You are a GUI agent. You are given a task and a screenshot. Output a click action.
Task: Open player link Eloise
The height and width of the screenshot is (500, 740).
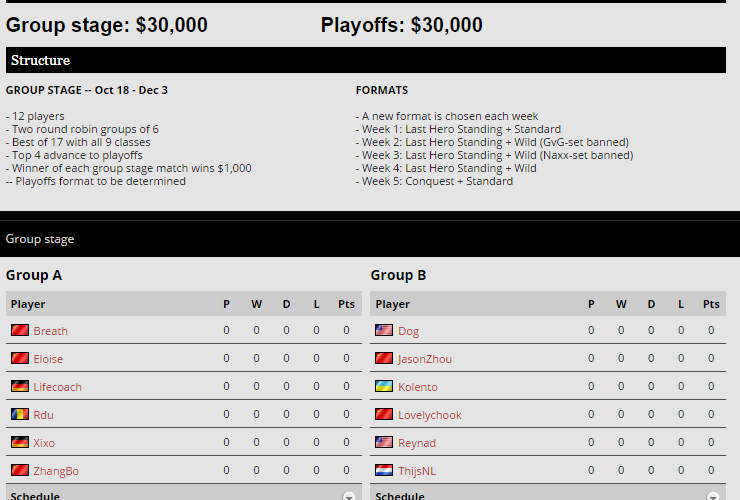48,359
